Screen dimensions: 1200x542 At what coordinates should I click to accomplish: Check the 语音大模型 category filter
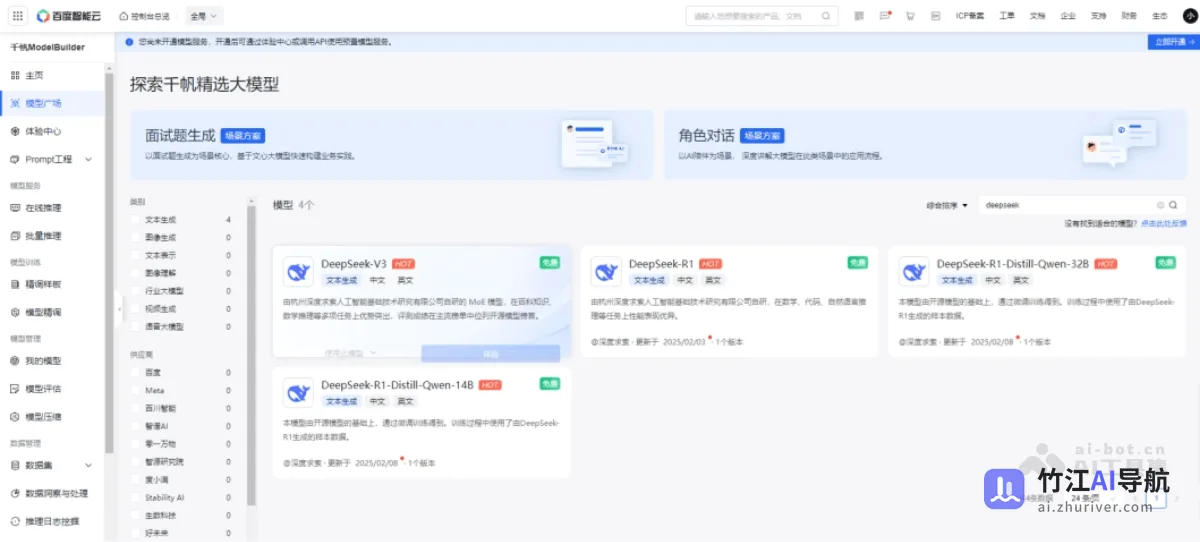[x=136, y=327]
